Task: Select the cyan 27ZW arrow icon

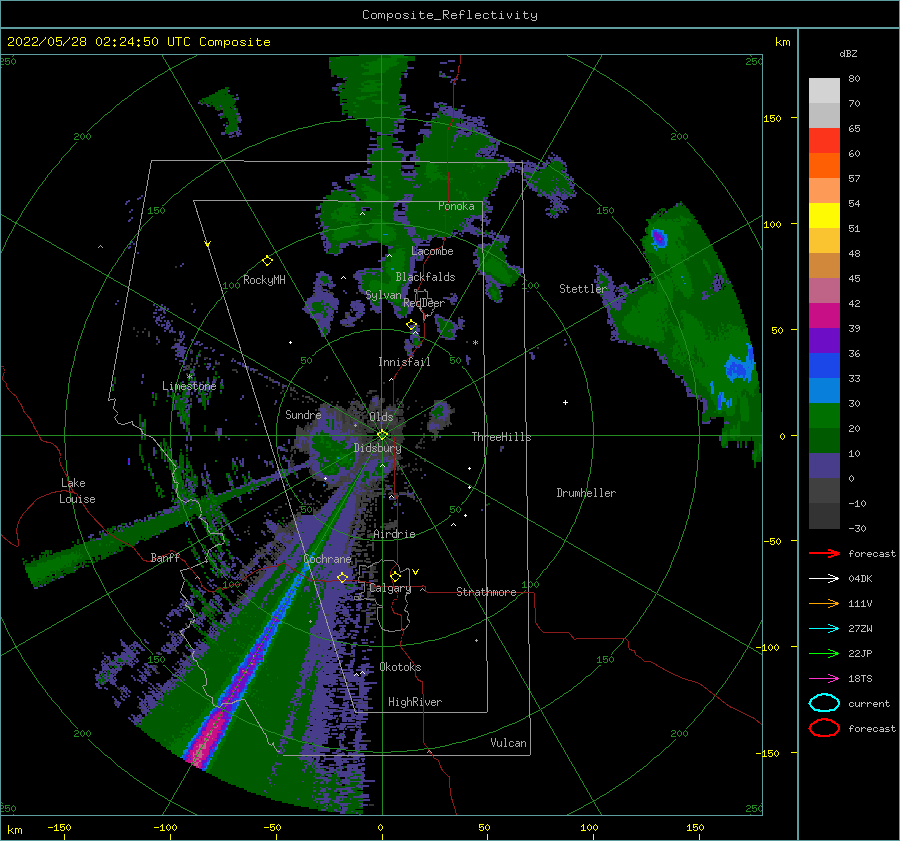Action: point(824,629)
